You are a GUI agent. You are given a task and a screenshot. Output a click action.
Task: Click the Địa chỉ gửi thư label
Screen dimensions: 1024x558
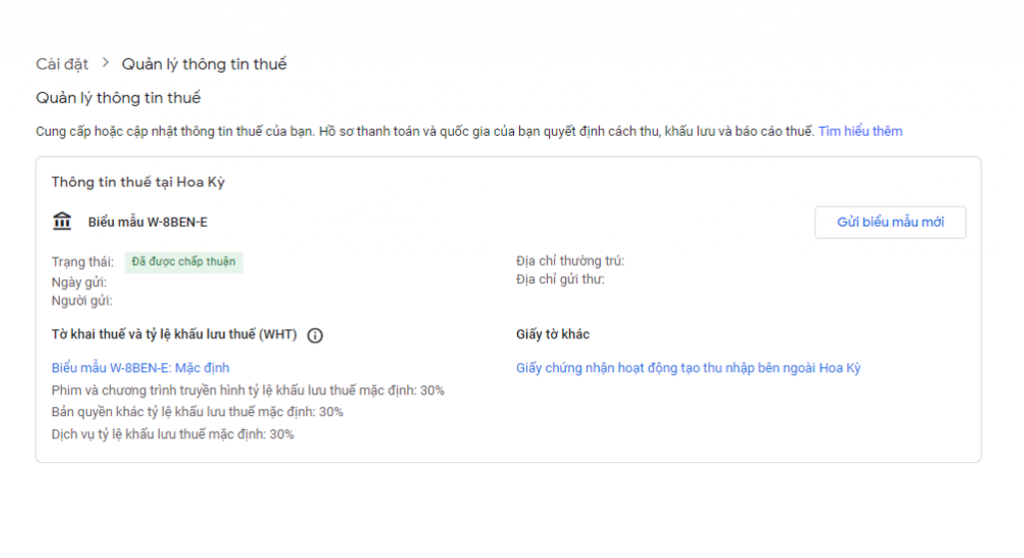pos(560,279)
